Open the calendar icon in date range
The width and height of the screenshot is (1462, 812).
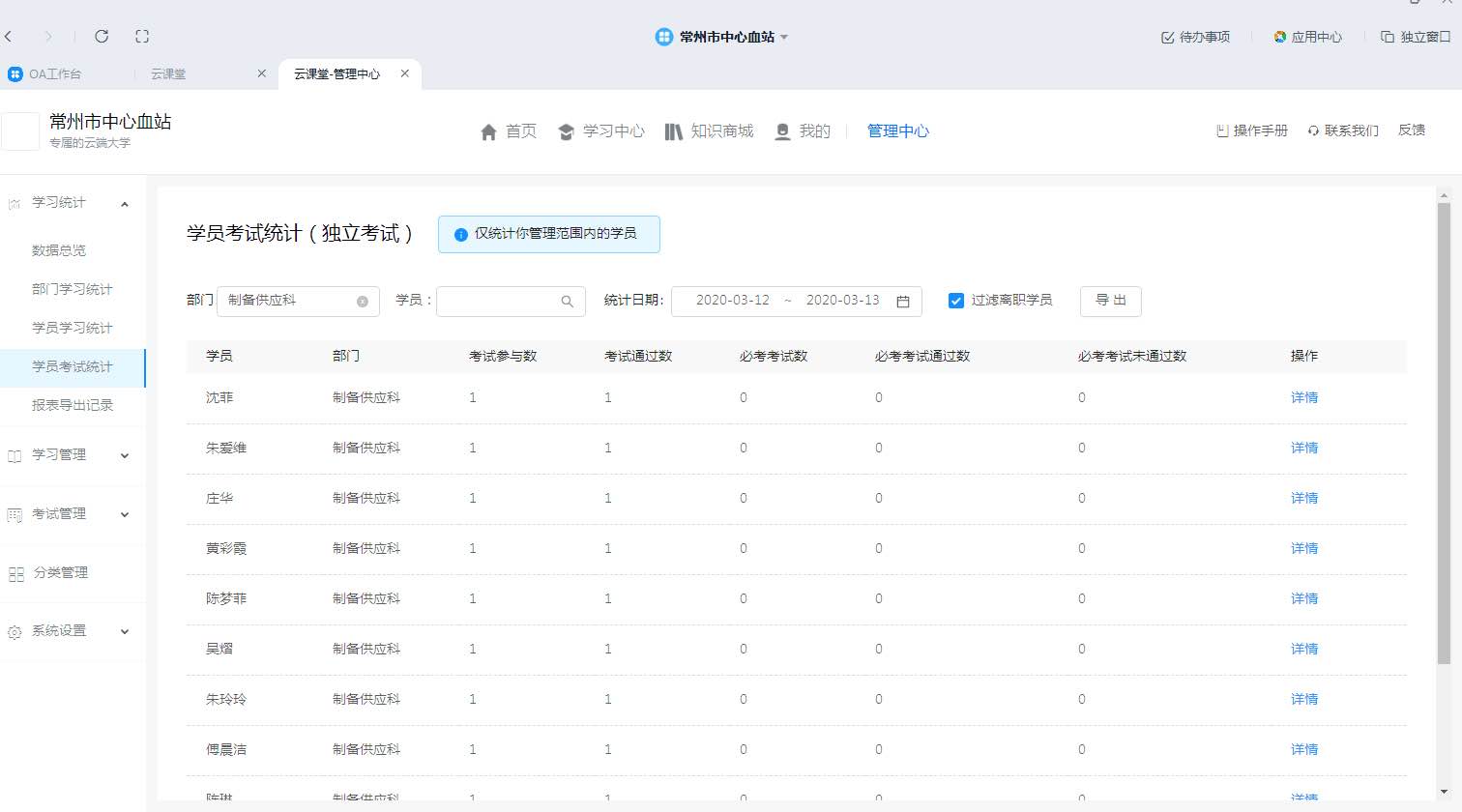903,302
